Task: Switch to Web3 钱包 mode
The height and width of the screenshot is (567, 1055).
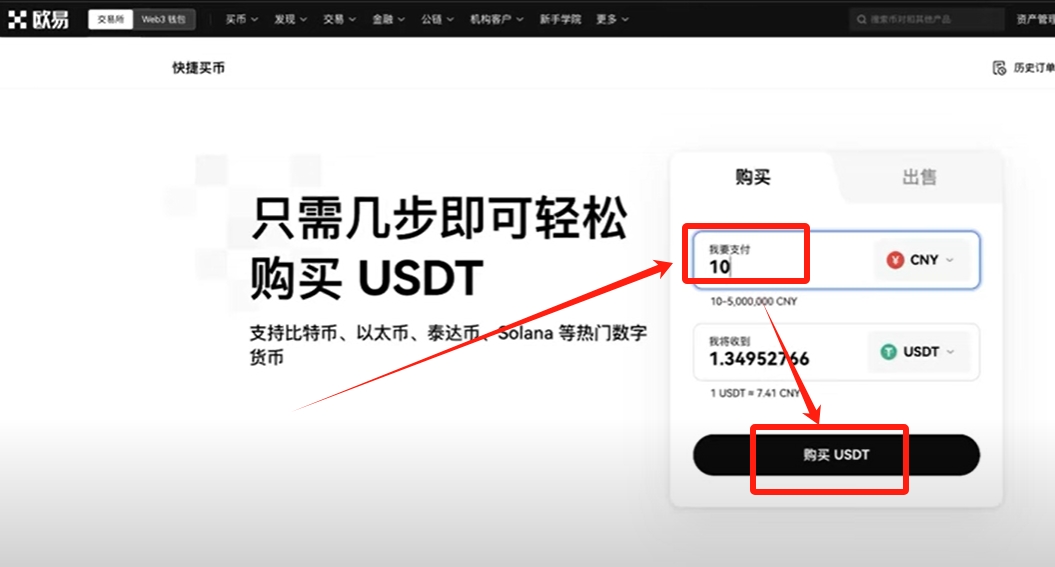Action: [163, 20]
